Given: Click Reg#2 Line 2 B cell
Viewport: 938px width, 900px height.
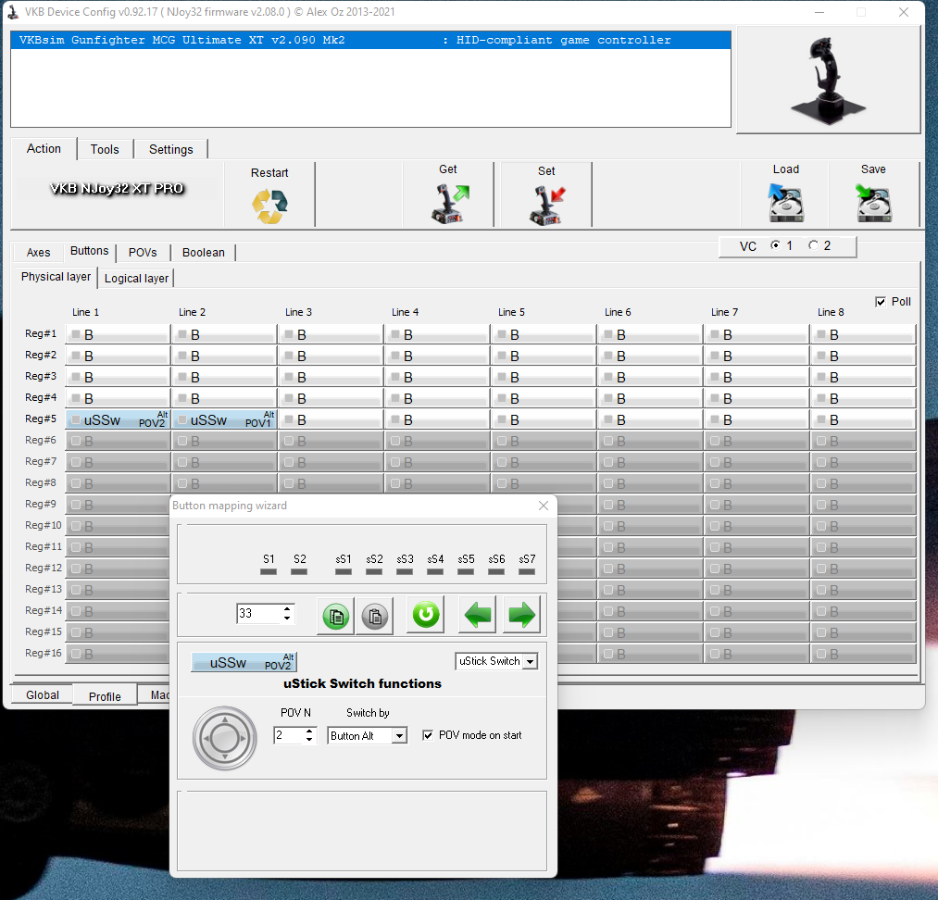Looking at the screenshot, I should 224,355.
